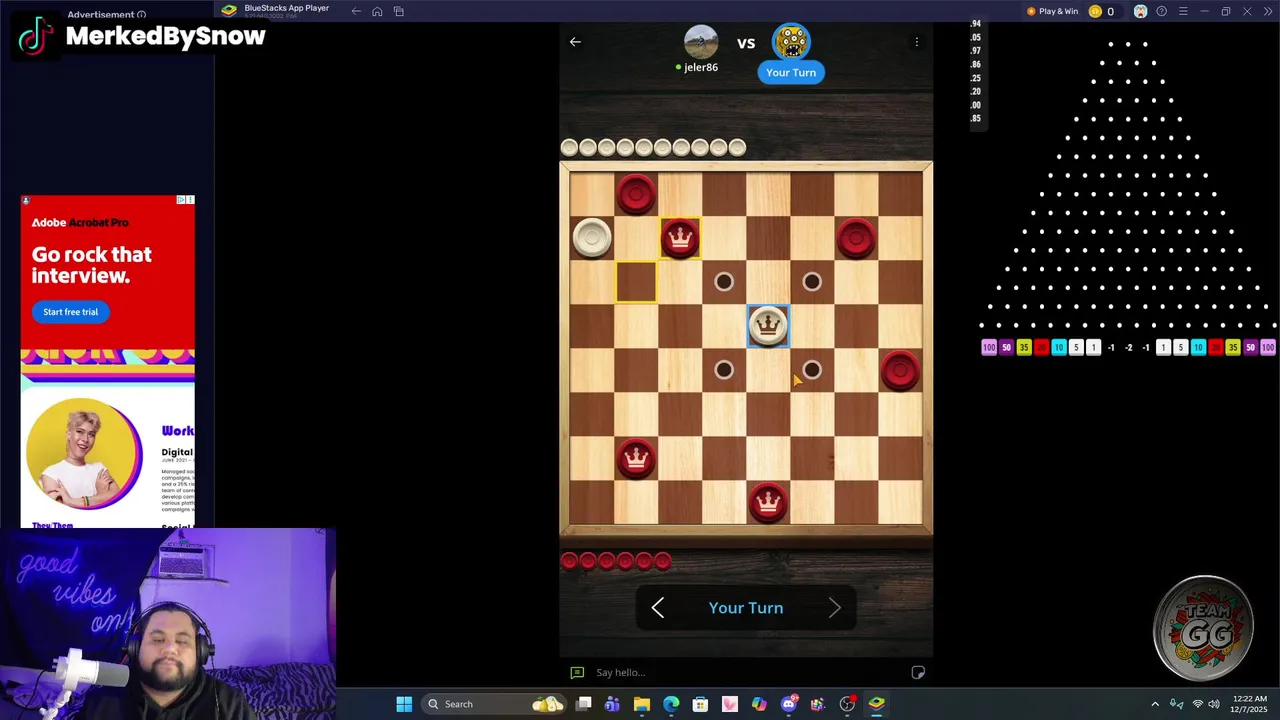Open the emoji sticker icon right of the chat field
1280x720 pixels.
(918, 672)
